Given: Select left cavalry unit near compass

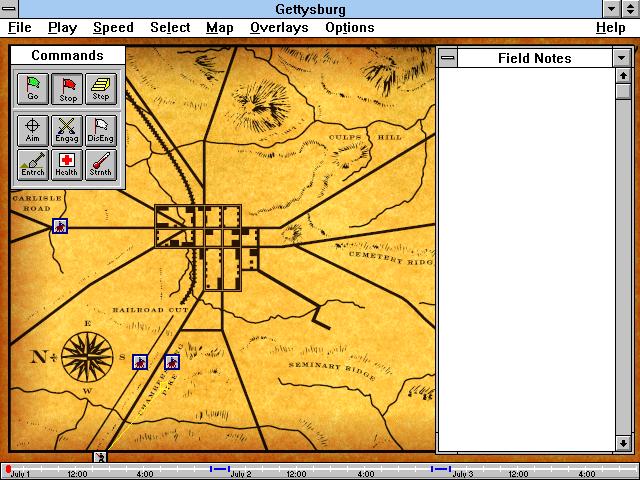Looking at the screenshot, I should [x=140, y=362].
